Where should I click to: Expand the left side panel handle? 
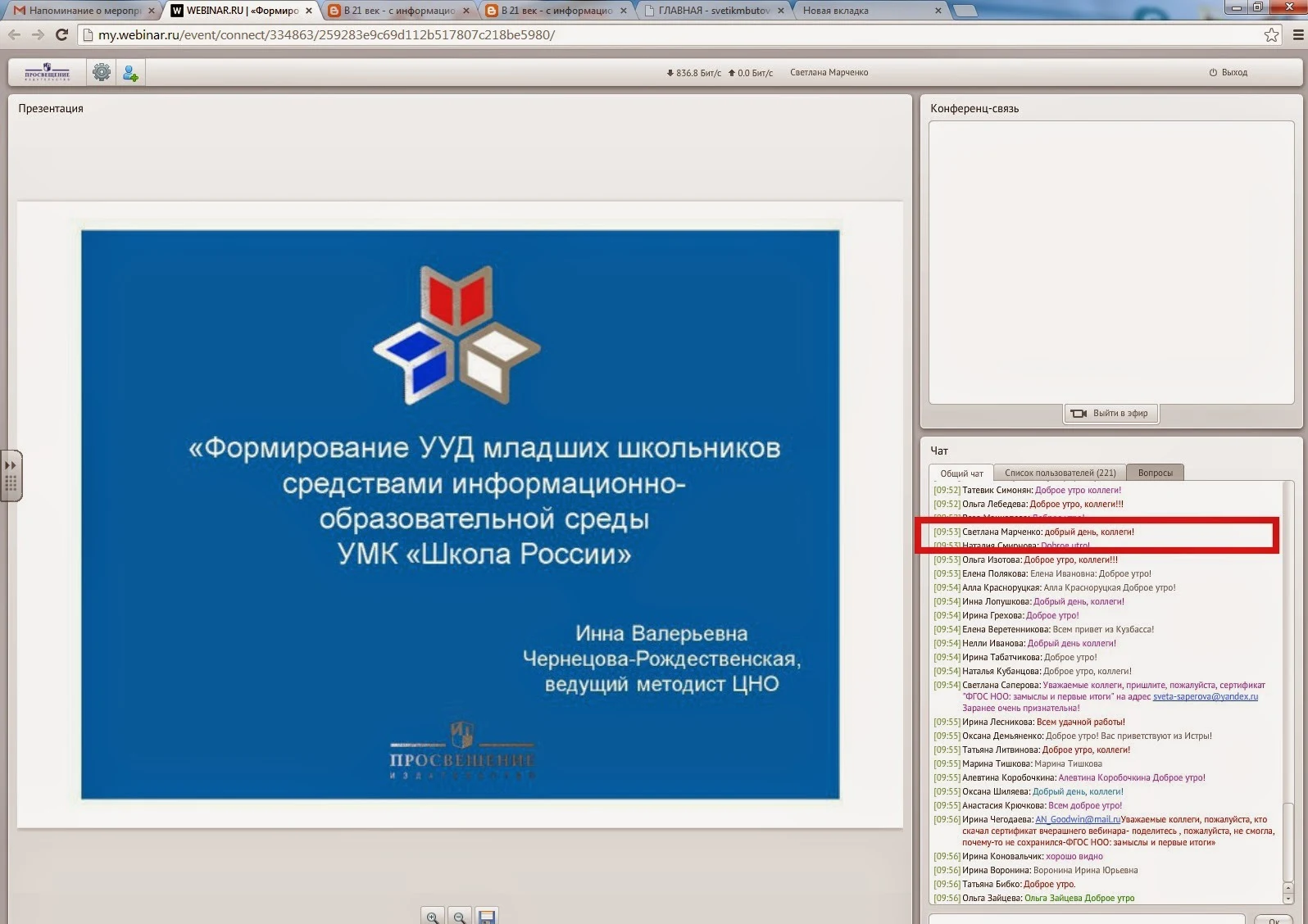[11, 475]
